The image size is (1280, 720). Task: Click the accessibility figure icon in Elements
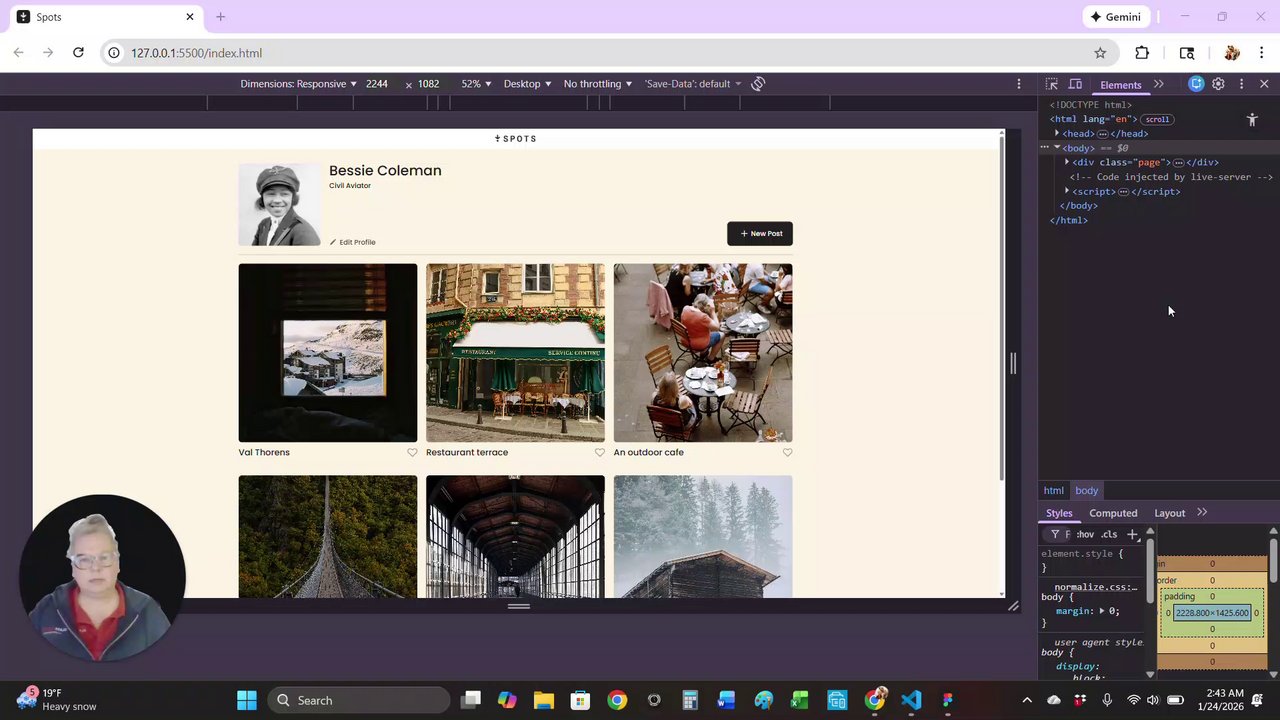(x=1252, y=120)
